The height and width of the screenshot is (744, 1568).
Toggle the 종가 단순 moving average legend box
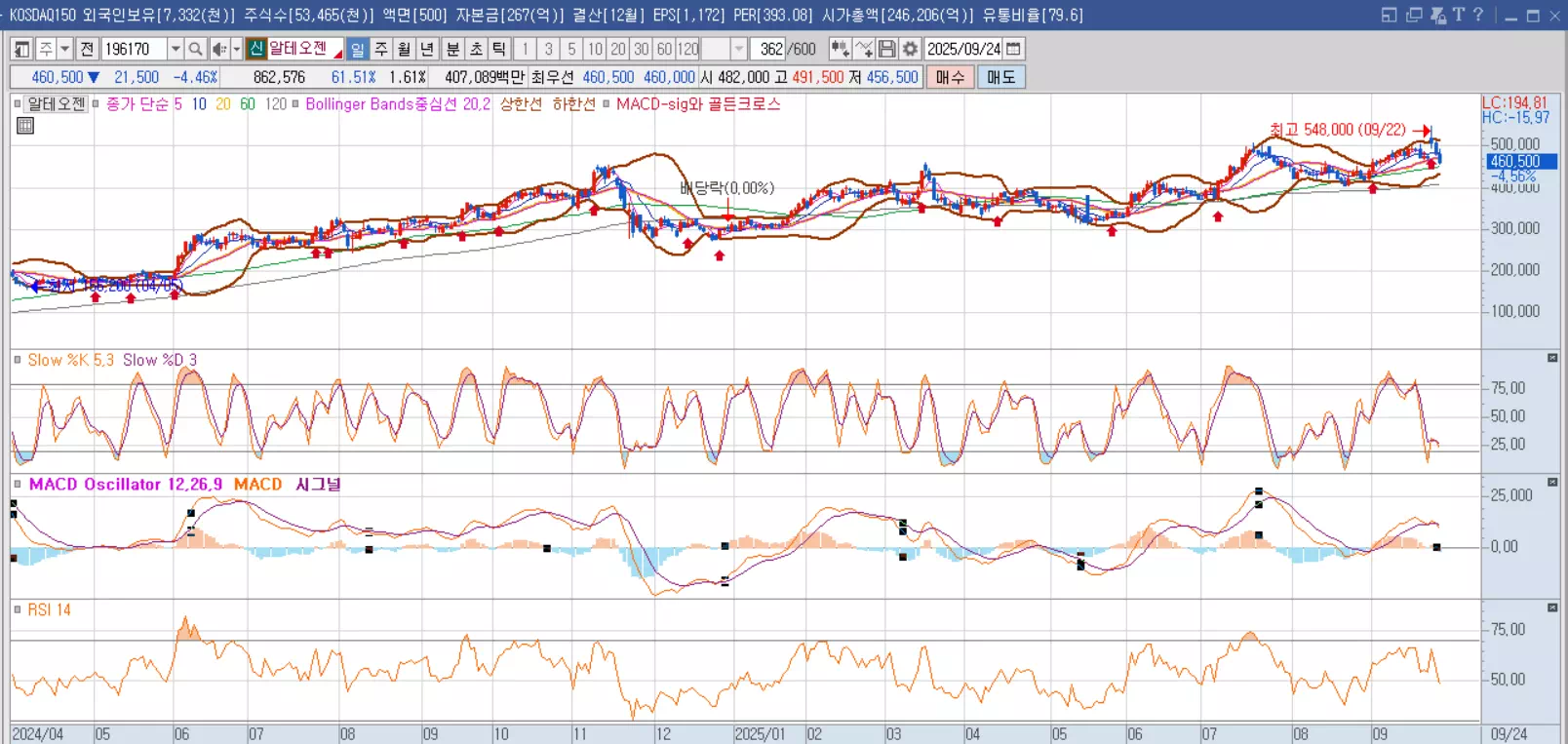click(x=96, y=103)
